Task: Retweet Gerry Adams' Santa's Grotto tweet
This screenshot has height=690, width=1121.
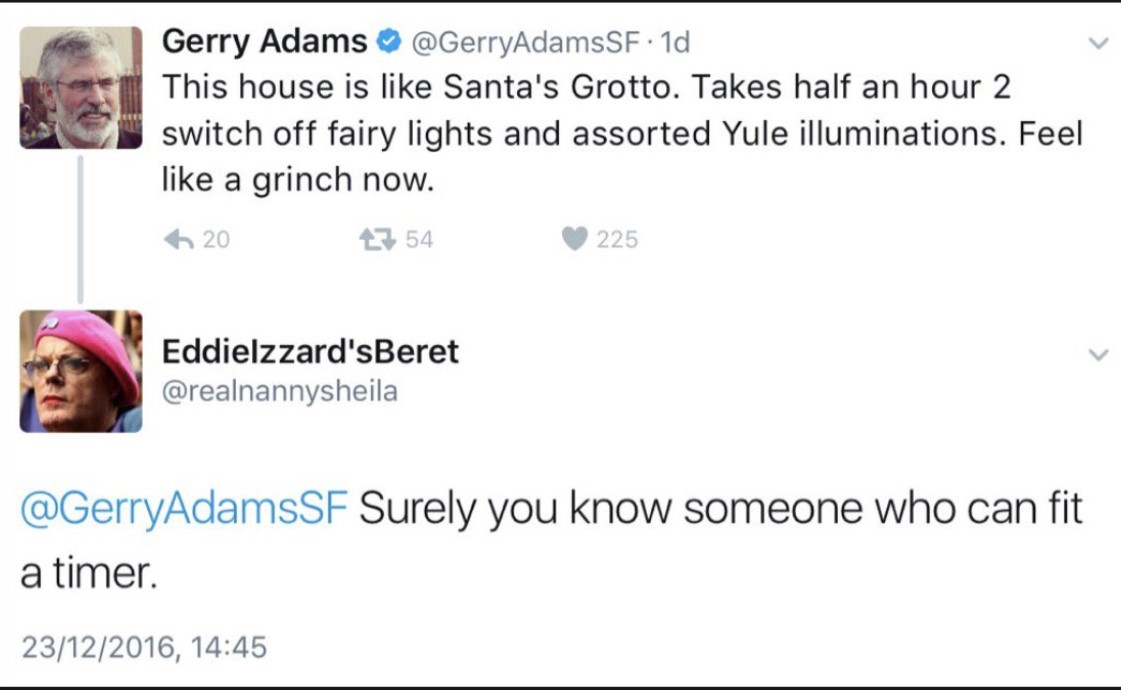Action: [x=378, y=239]
